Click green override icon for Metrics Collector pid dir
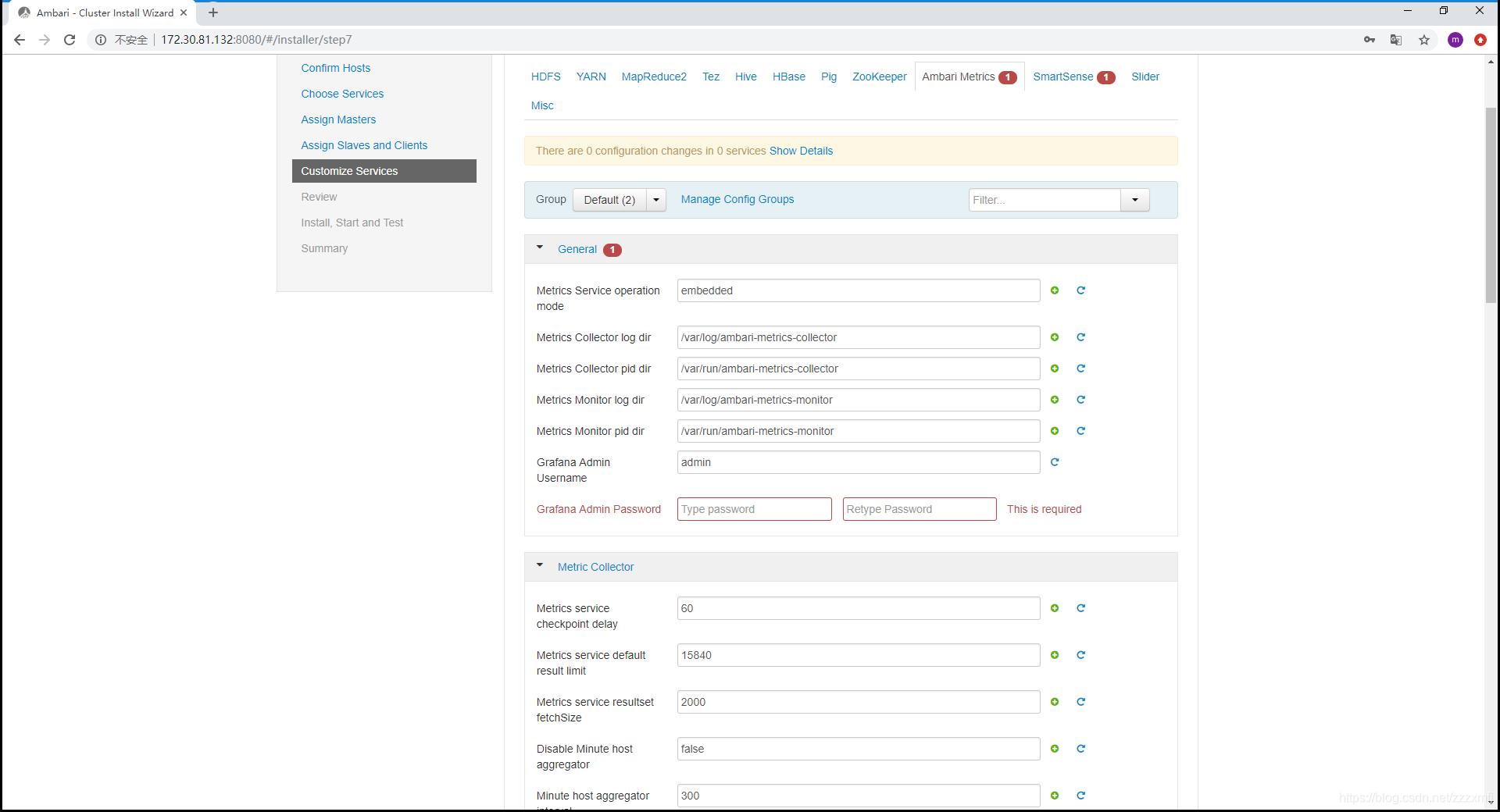This screenshot has height=812, width=1500. tap(1055, 369)
